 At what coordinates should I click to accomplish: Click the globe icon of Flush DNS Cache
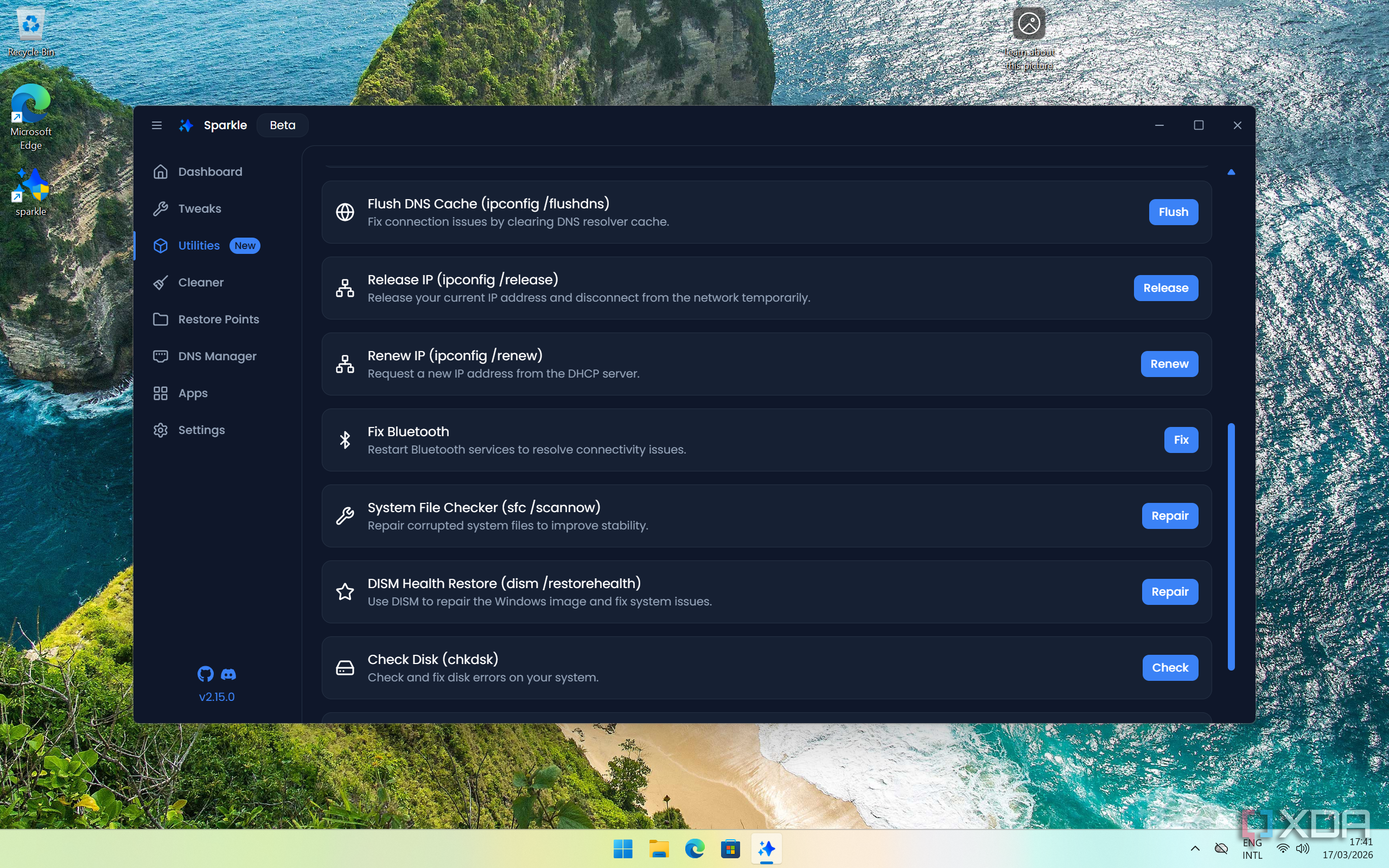tap(345, 212)
